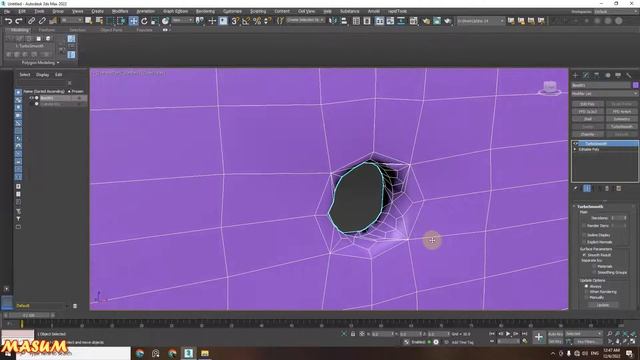Select the Unlink Selection icon

42,21
